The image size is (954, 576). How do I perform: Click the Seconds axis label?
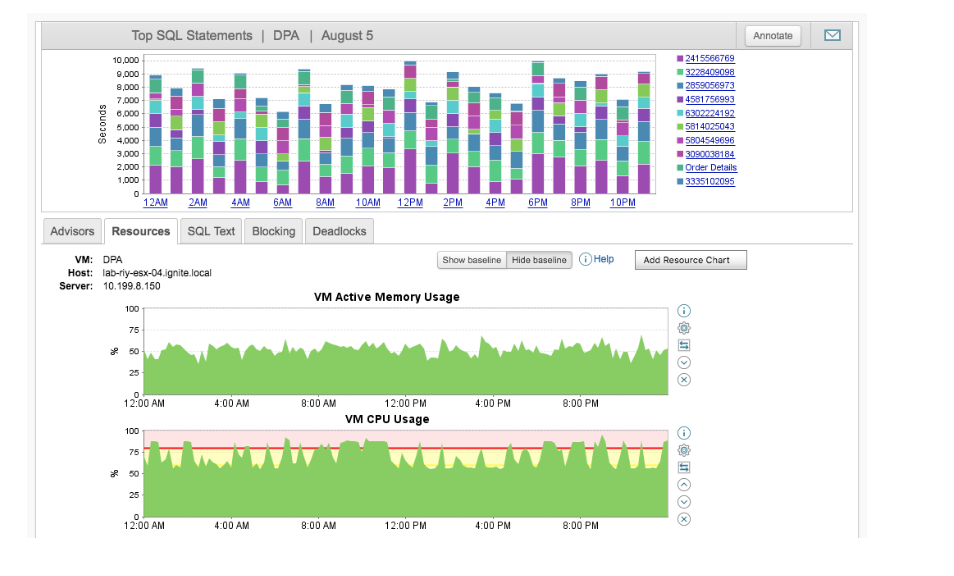(x=102, y=124)
